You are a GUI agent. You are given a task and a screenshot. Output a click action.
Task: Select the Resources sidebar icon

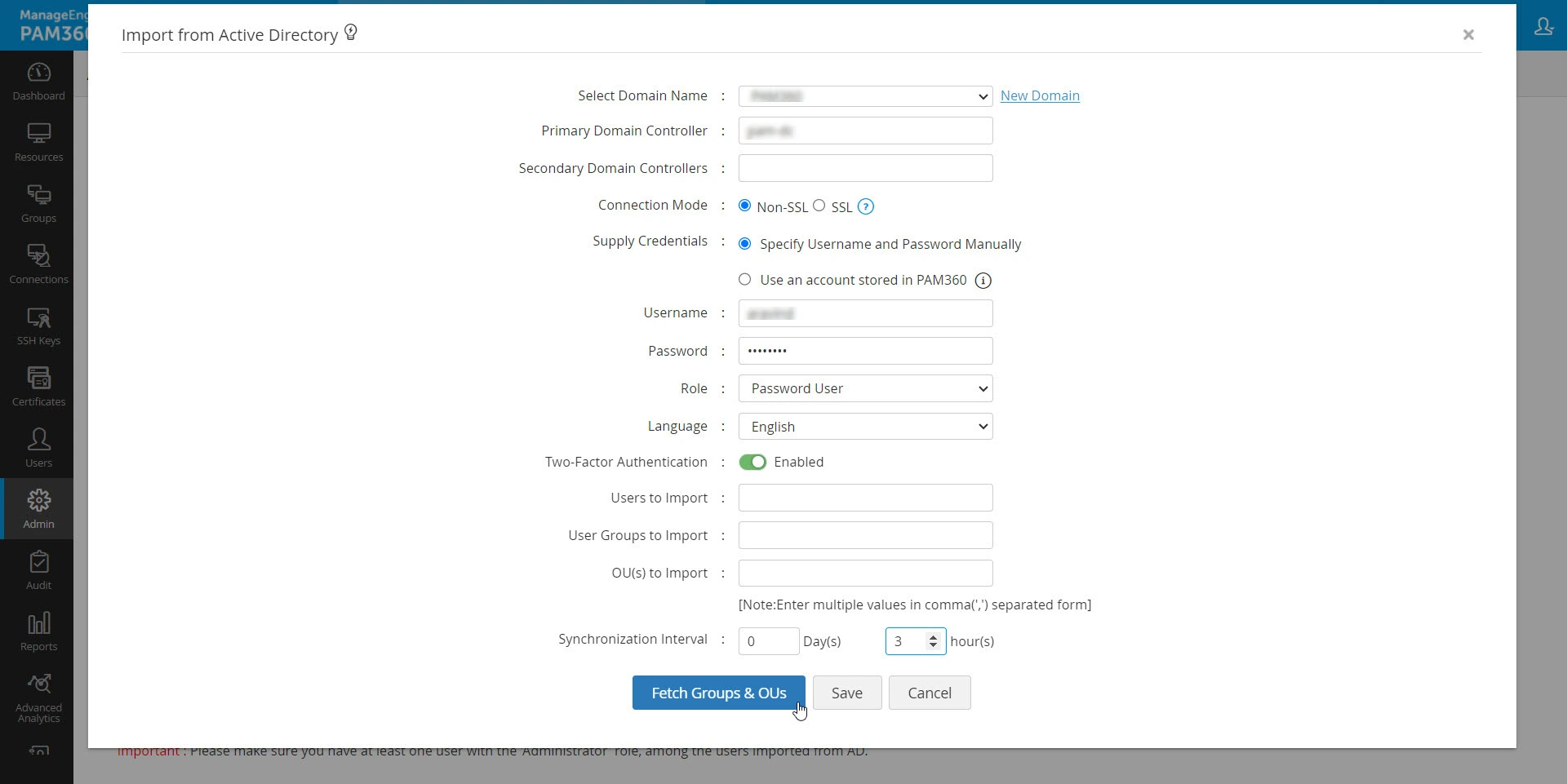coord(38,140)
